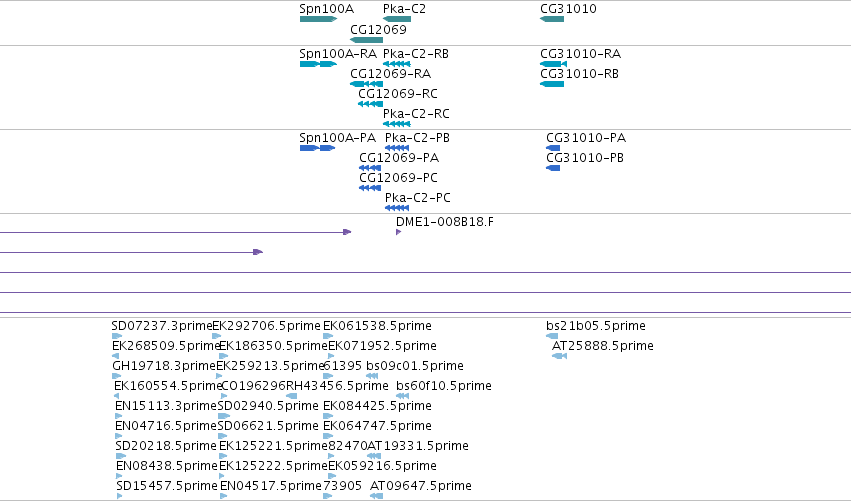
Task: Click the bs09c01.5prime EST glyph
Action: (x=372, y=376)
